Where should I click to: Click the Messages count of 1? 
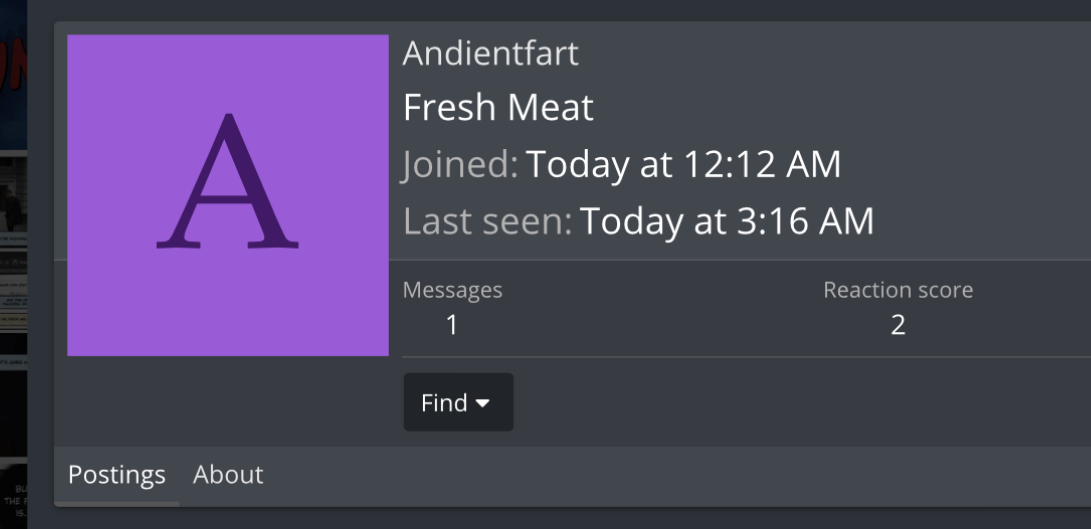pyautogui.click(x=452, y=325)
